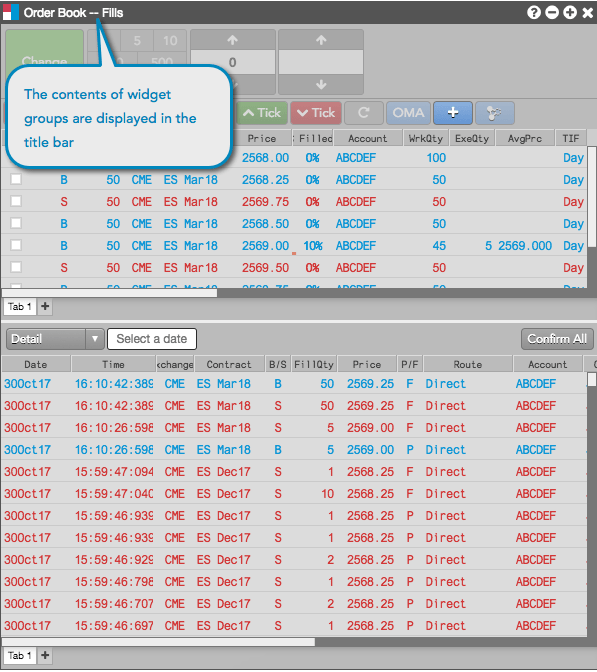
Task: Select Tab 1 in the Order Book panel
Action: tap(20, 306)
